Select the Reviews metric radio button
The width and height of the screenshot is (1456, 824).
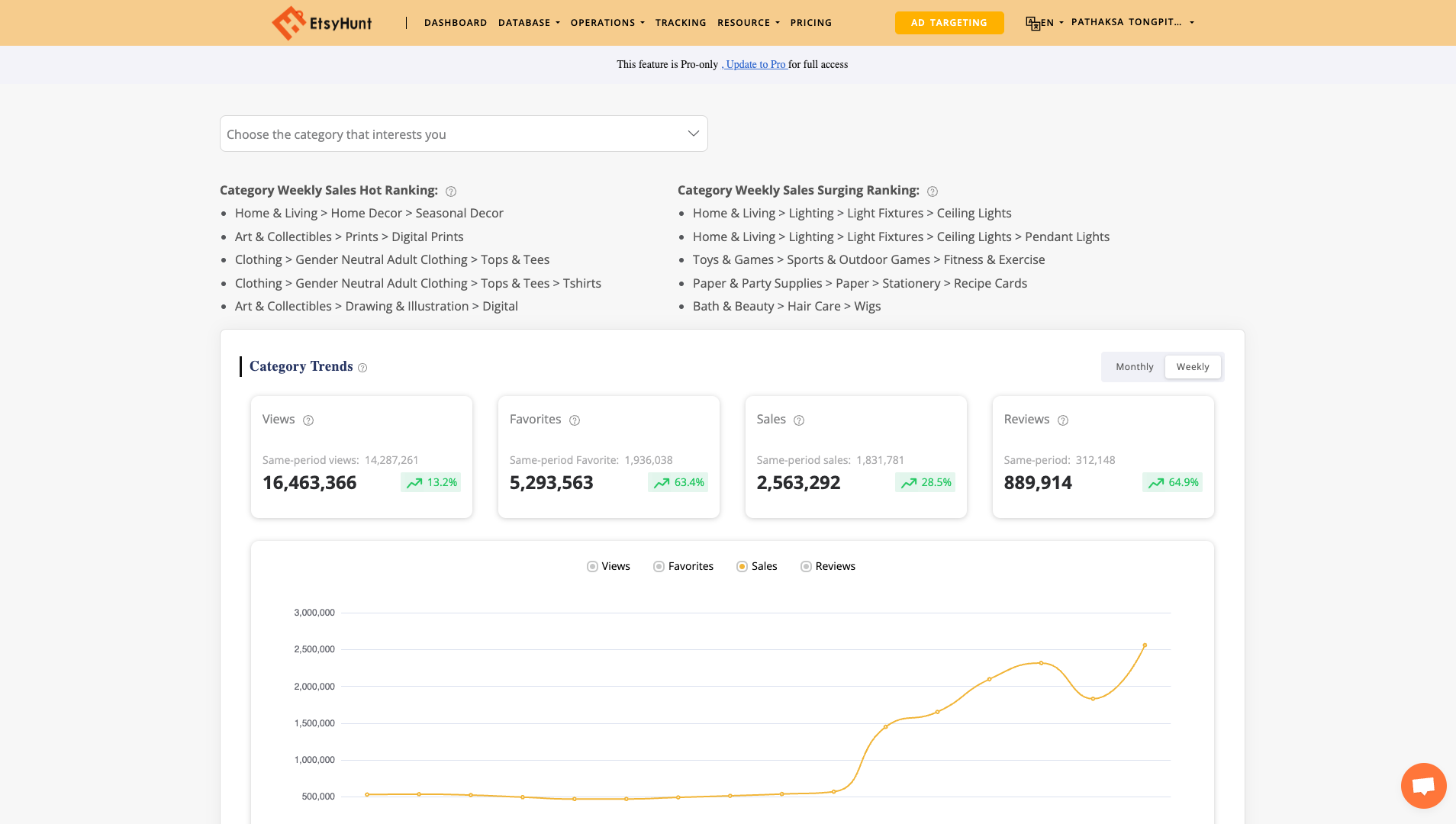pos(806,566)
